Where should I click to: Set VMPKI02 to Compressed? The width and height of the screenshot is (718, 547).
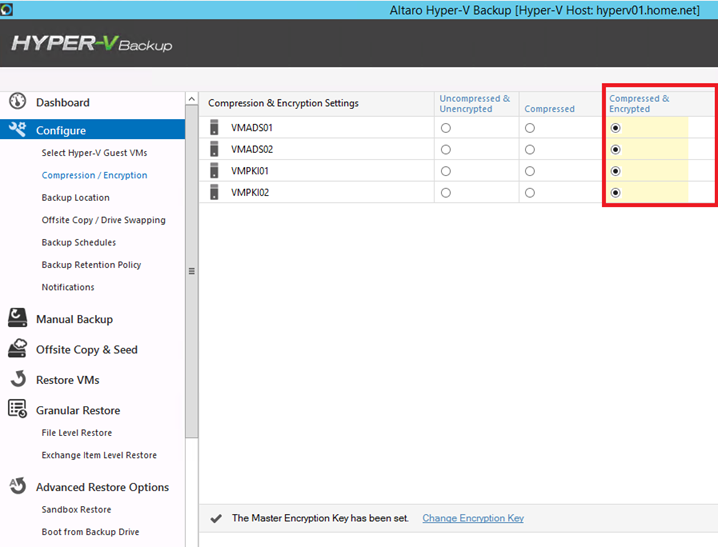pos(530,193)
